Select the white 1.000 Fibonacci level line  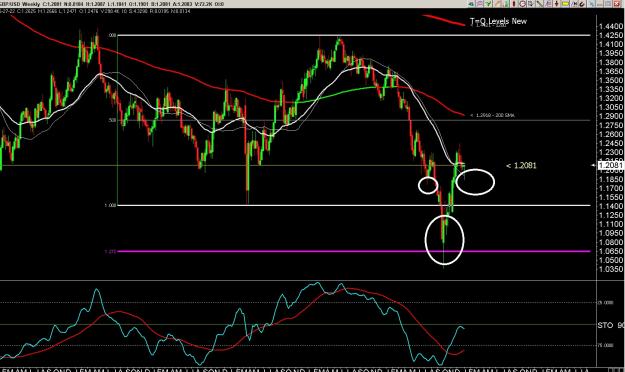tap(354, 205)
